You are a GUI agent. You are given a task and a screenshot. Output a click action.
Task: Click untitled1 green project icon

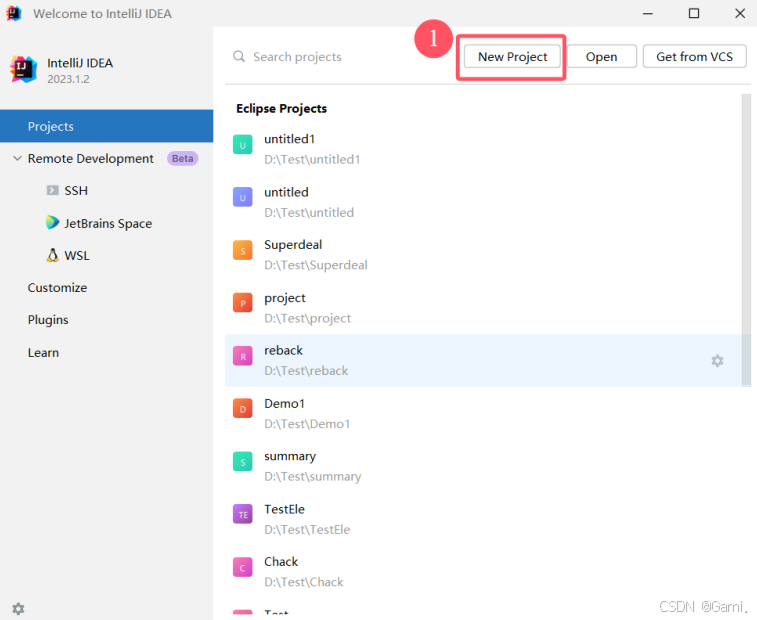242,144
